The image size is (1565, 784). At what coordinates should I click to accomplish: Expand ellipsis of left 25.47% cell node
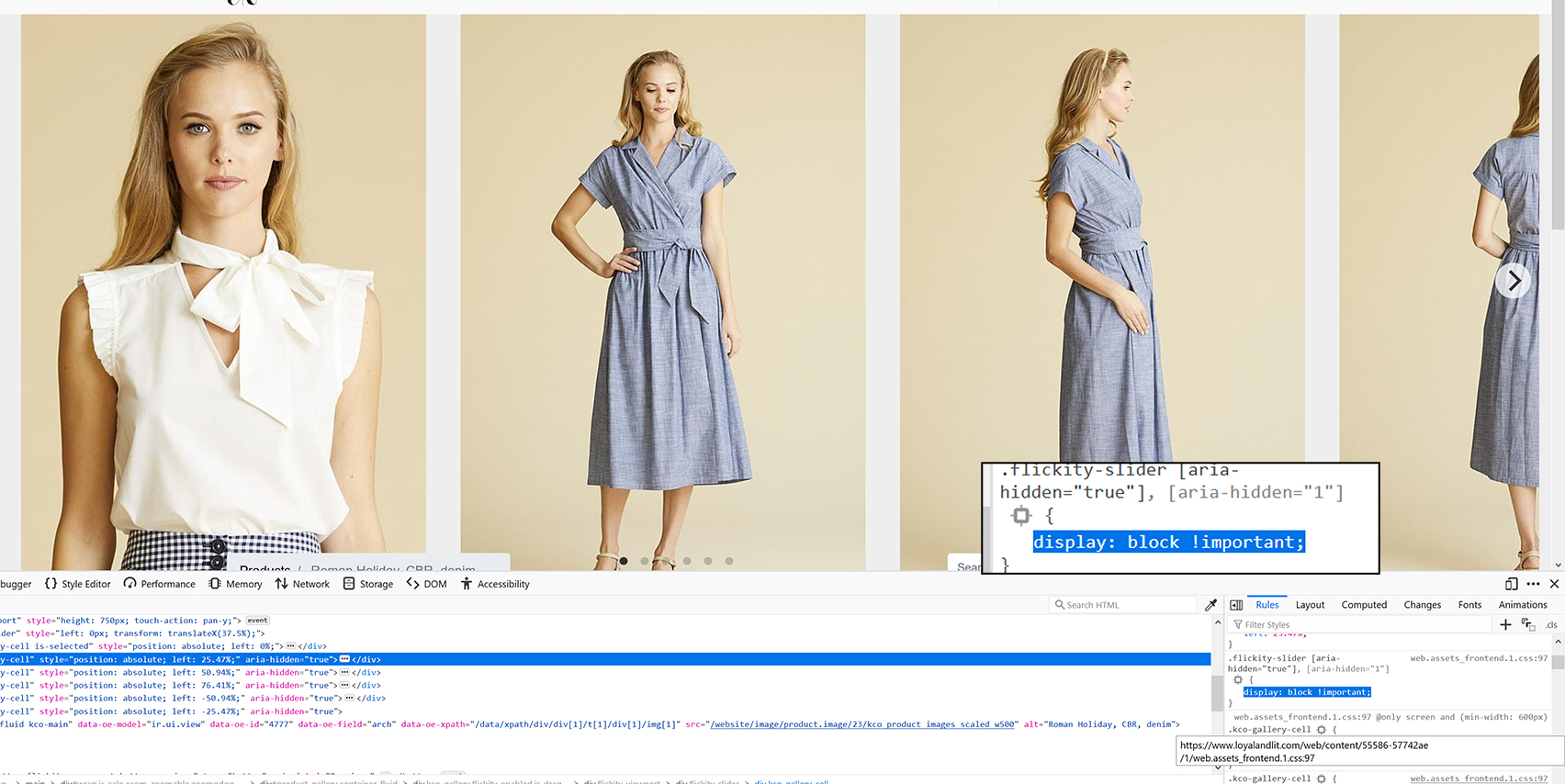(x=344, y=659)
